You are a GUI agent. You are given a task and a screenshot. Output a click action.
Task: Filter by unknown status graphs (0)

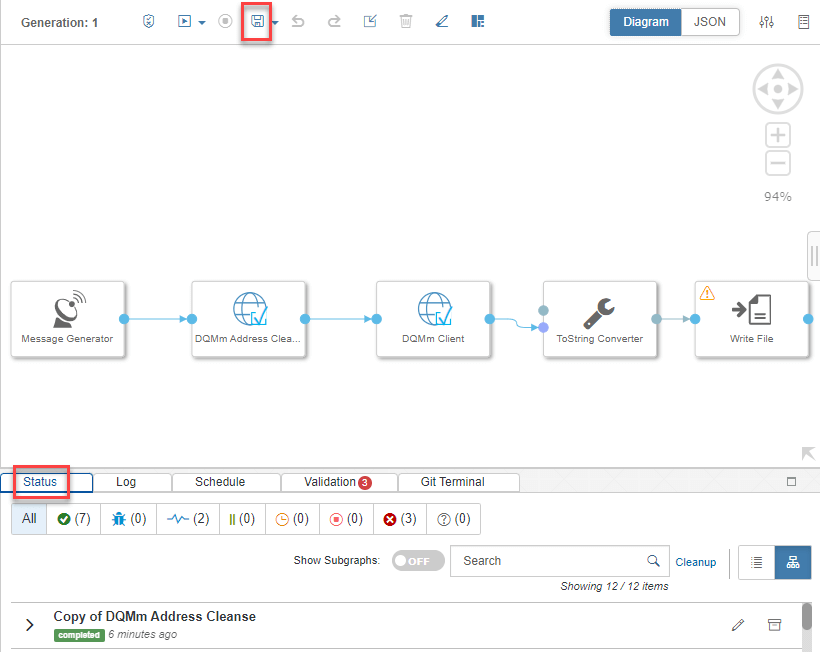tap(453, 519)
